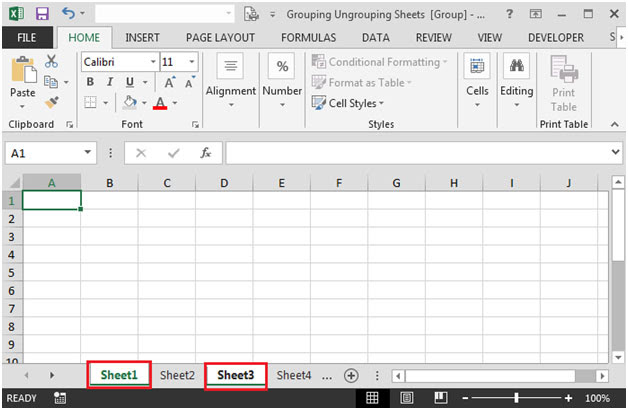628x410 pixels.
Task: Open the REVIEW ribbon tab
Action: [434, 38]
